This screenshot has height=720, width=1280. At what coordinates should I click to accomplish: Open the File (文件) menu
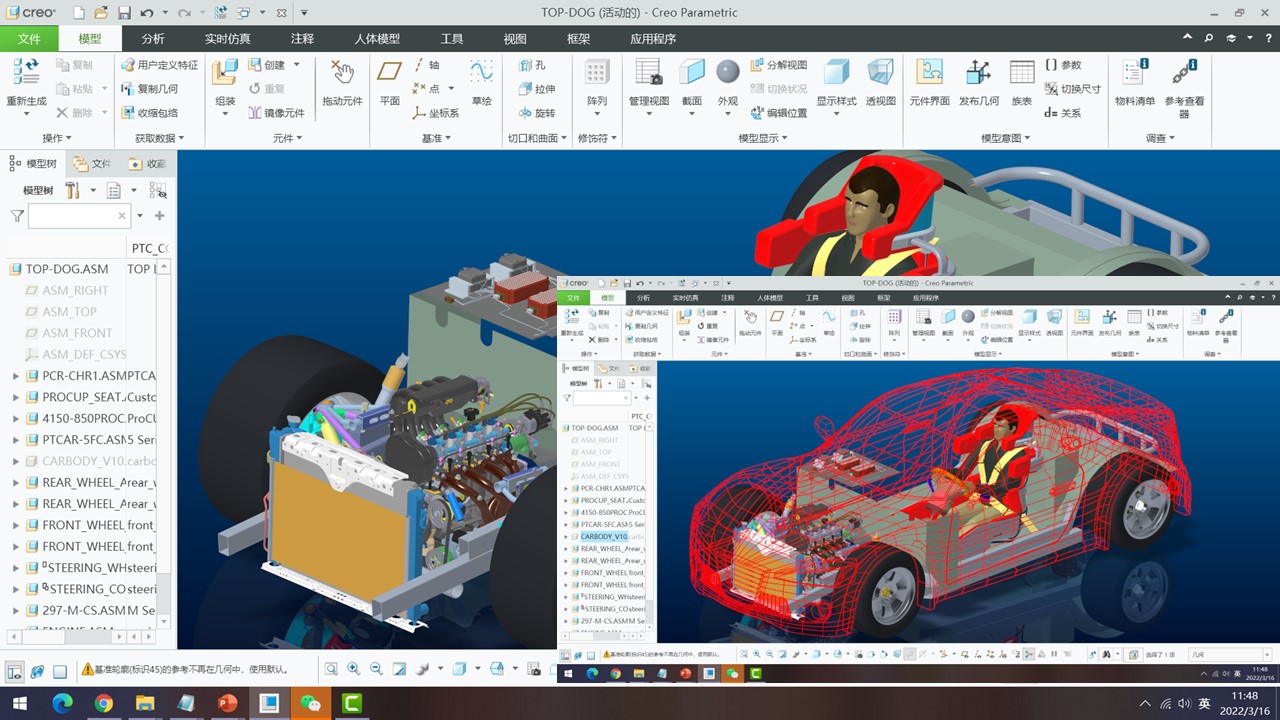pos(29,39)
